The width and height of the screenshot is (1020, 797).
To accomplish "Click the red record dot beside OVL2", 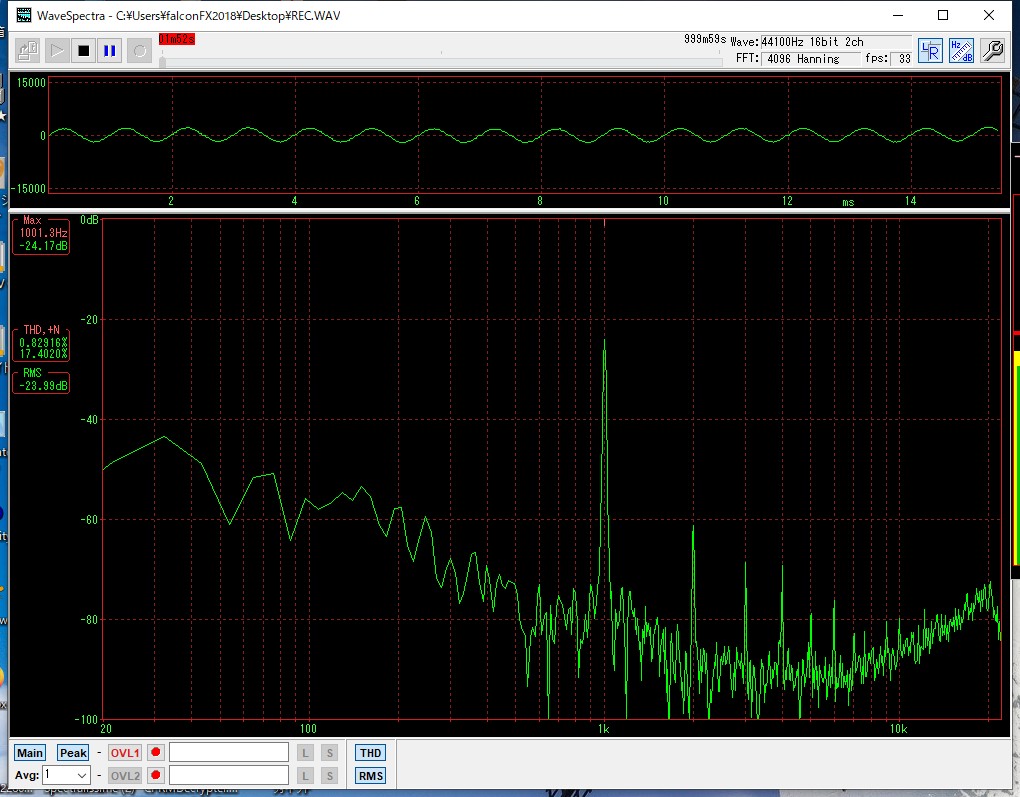I will (156, 775).
